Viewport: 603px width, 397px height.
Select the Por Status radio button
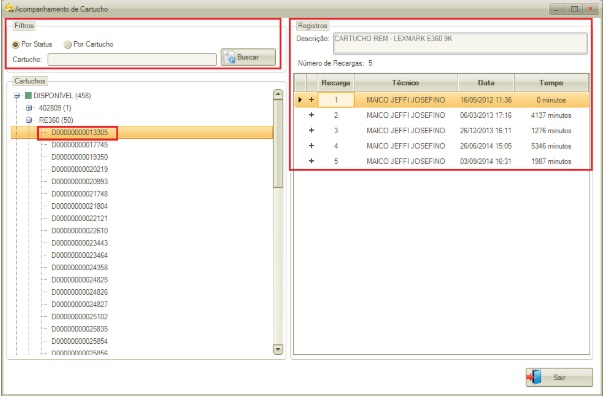[x=16, y=45]
